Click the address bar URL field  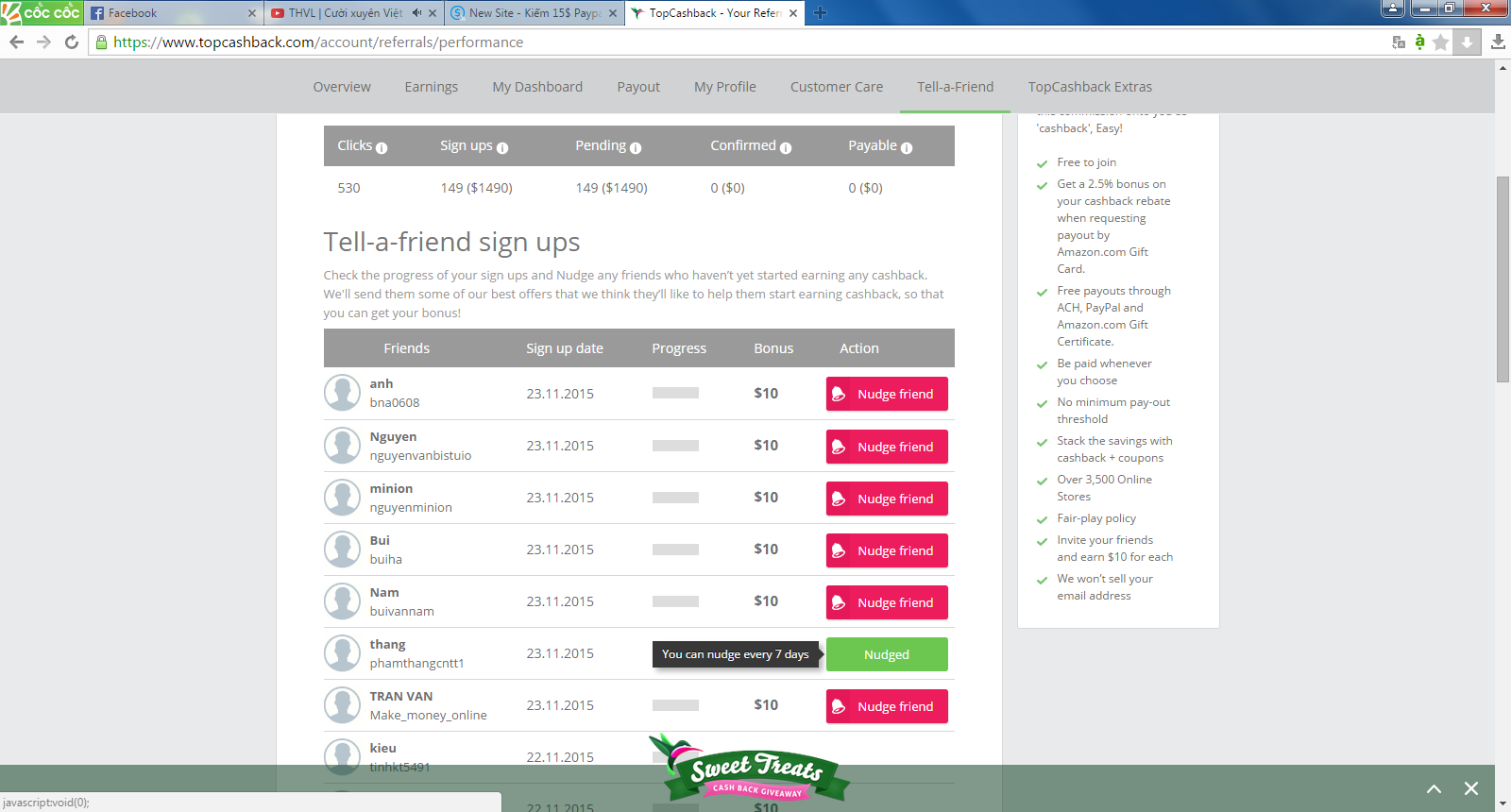point(737,42)
